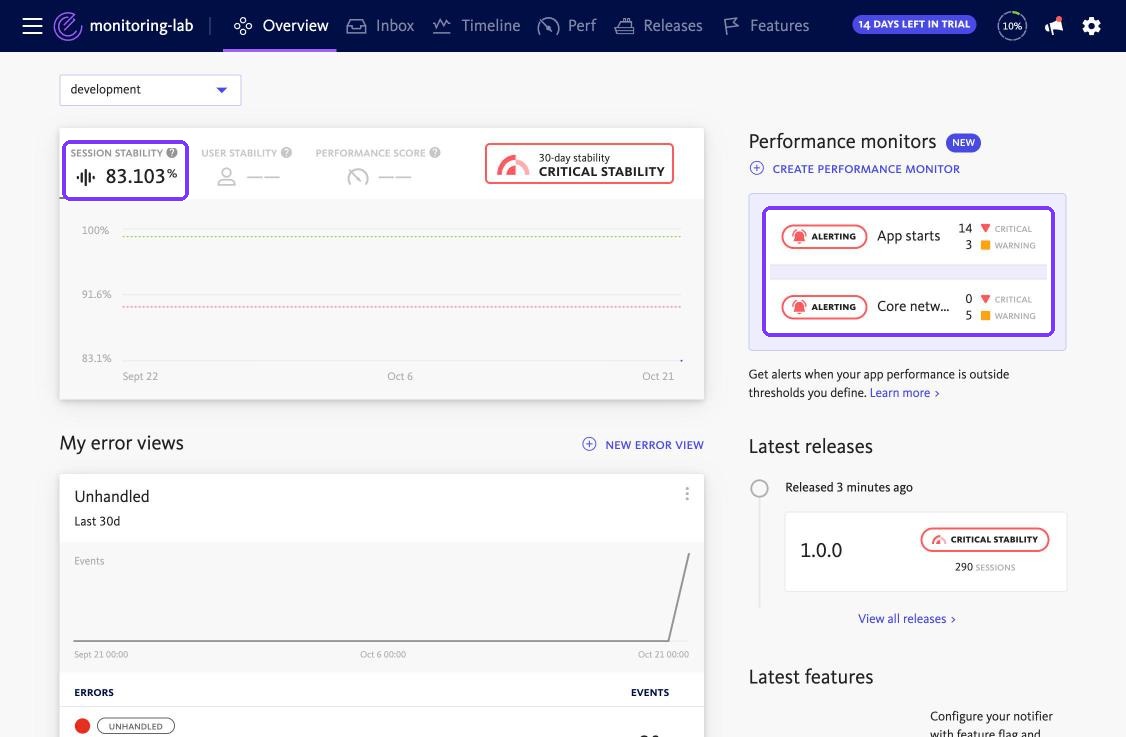Click the Bugsnag logo icon
The width and height of the screenshot is (1126, 737).
click(68, 27)
